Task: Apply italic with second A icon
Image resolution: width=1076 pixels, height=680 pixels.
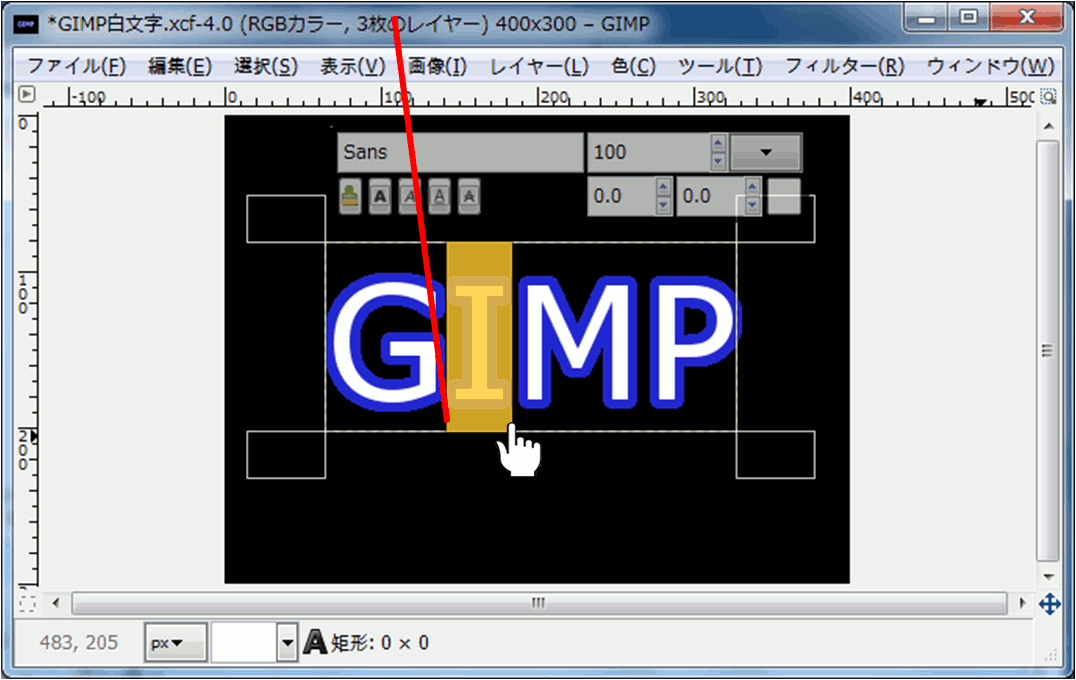Action: pos(409,197)
